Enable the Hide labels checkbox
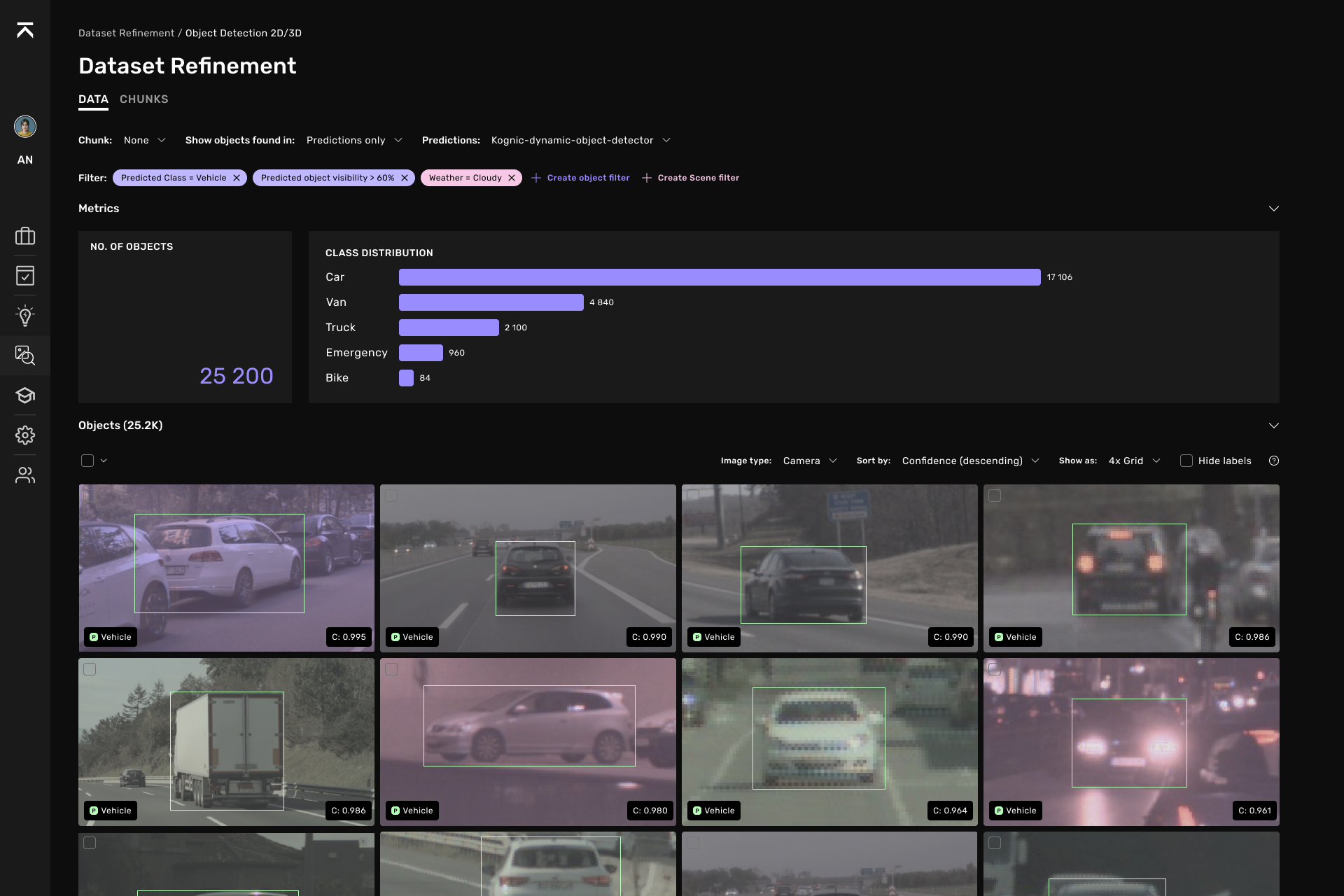 [1186, 461]
